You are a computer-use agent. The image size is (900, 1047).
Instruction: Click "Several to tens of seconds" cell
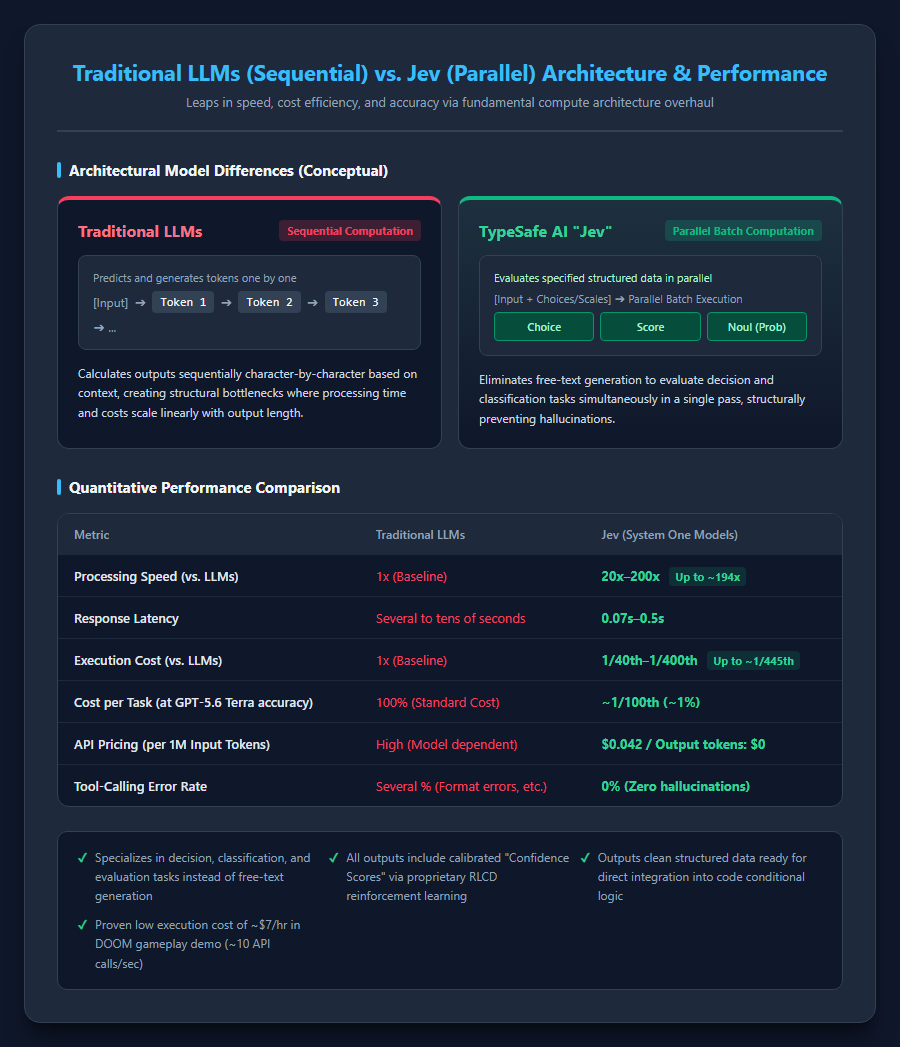451,619
